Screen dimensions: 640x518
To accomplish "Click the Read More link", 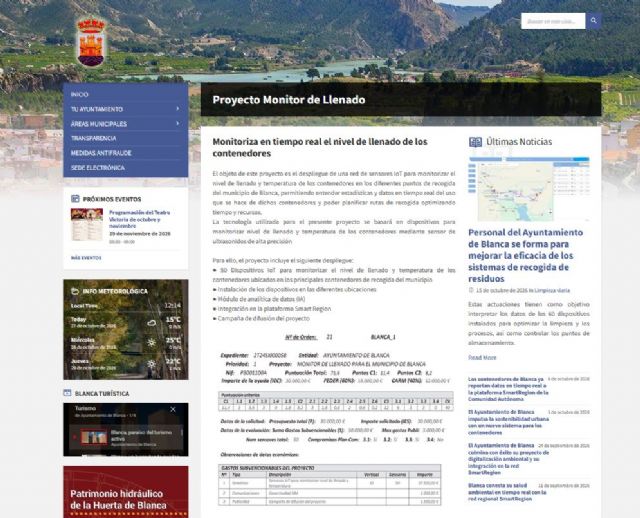I will coord(482,358).
